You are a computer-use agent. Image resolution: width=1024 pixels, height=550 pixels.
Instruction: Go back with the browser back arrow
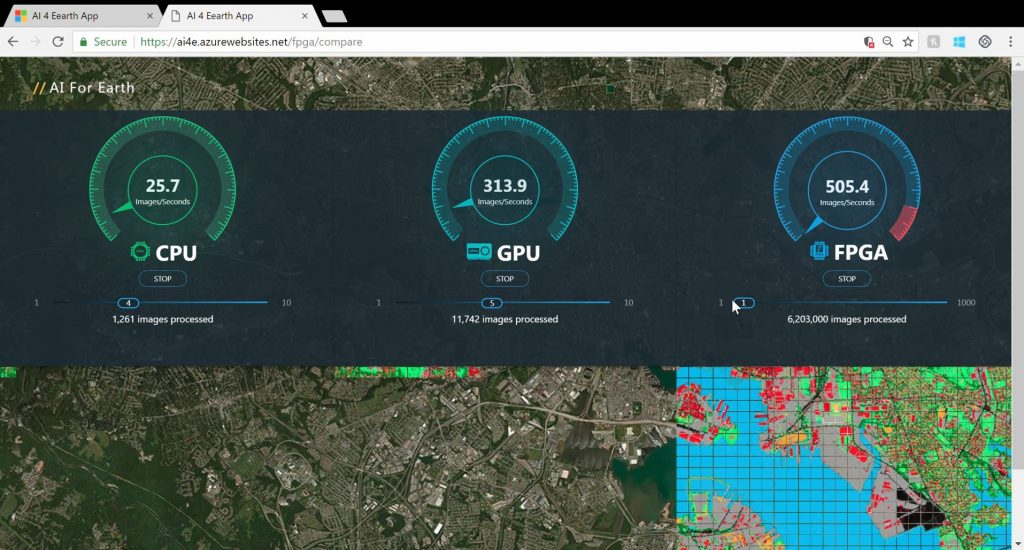coord(13,42)
